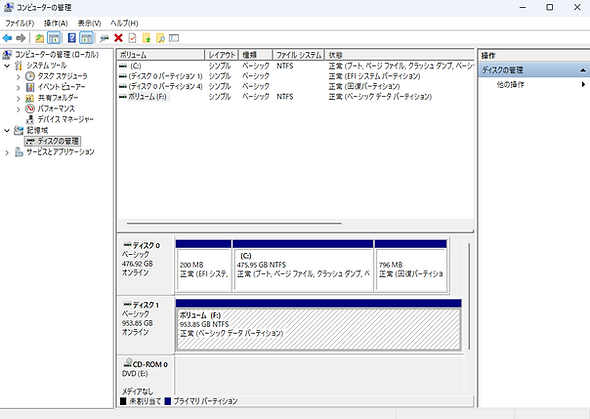Select the ボリューム (F:) row in volume list

tap(295, 97)
